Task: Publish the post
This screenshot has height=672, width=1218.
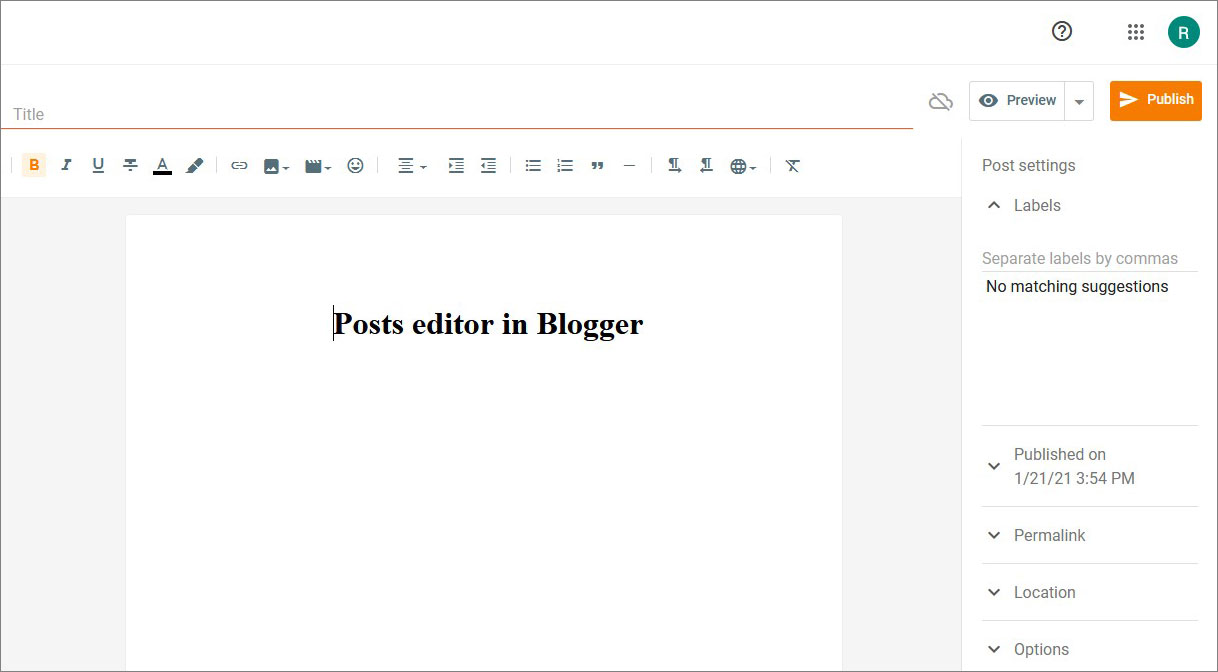Action: [1156, 100]
